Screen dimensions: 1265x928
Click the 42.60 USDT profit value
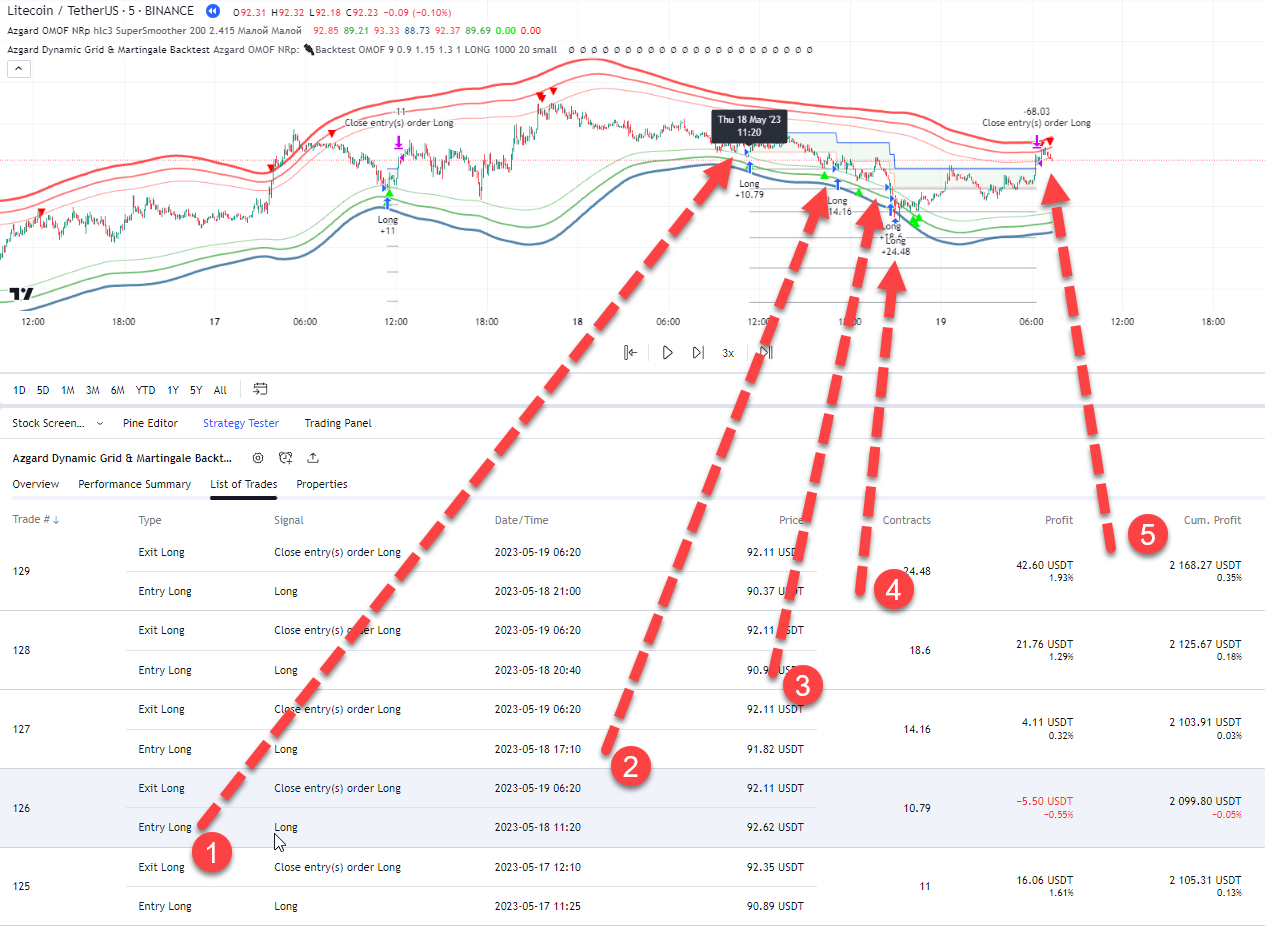coord(1045,565)
